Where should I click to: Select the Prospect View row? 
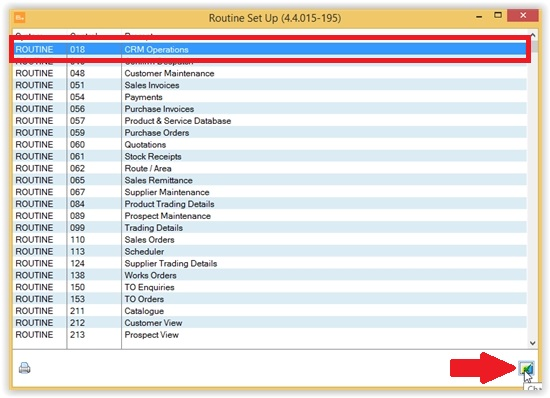[269, 335]
